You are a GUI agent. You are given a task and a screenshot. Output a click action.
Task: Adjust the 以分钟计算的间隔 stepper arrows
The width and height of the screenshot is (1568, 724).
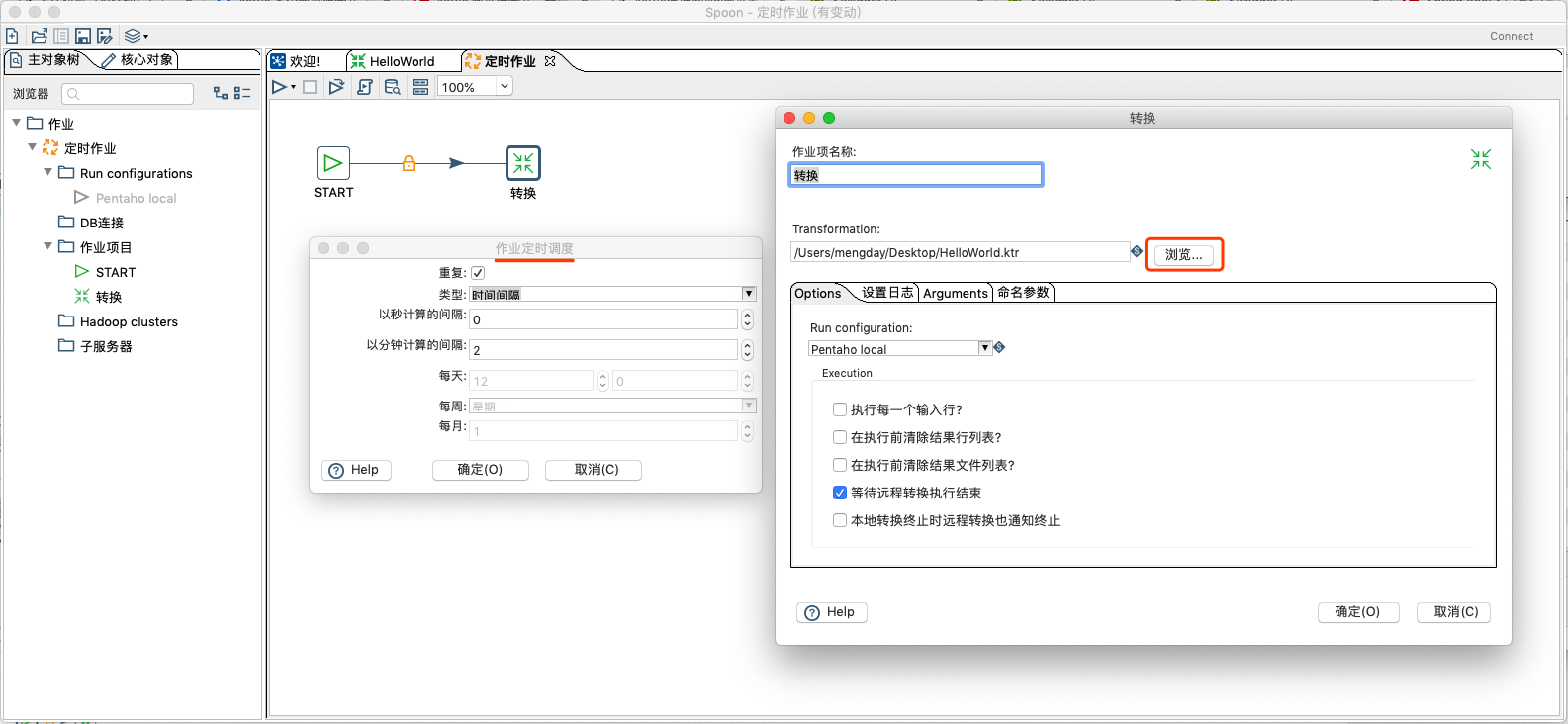747,350
